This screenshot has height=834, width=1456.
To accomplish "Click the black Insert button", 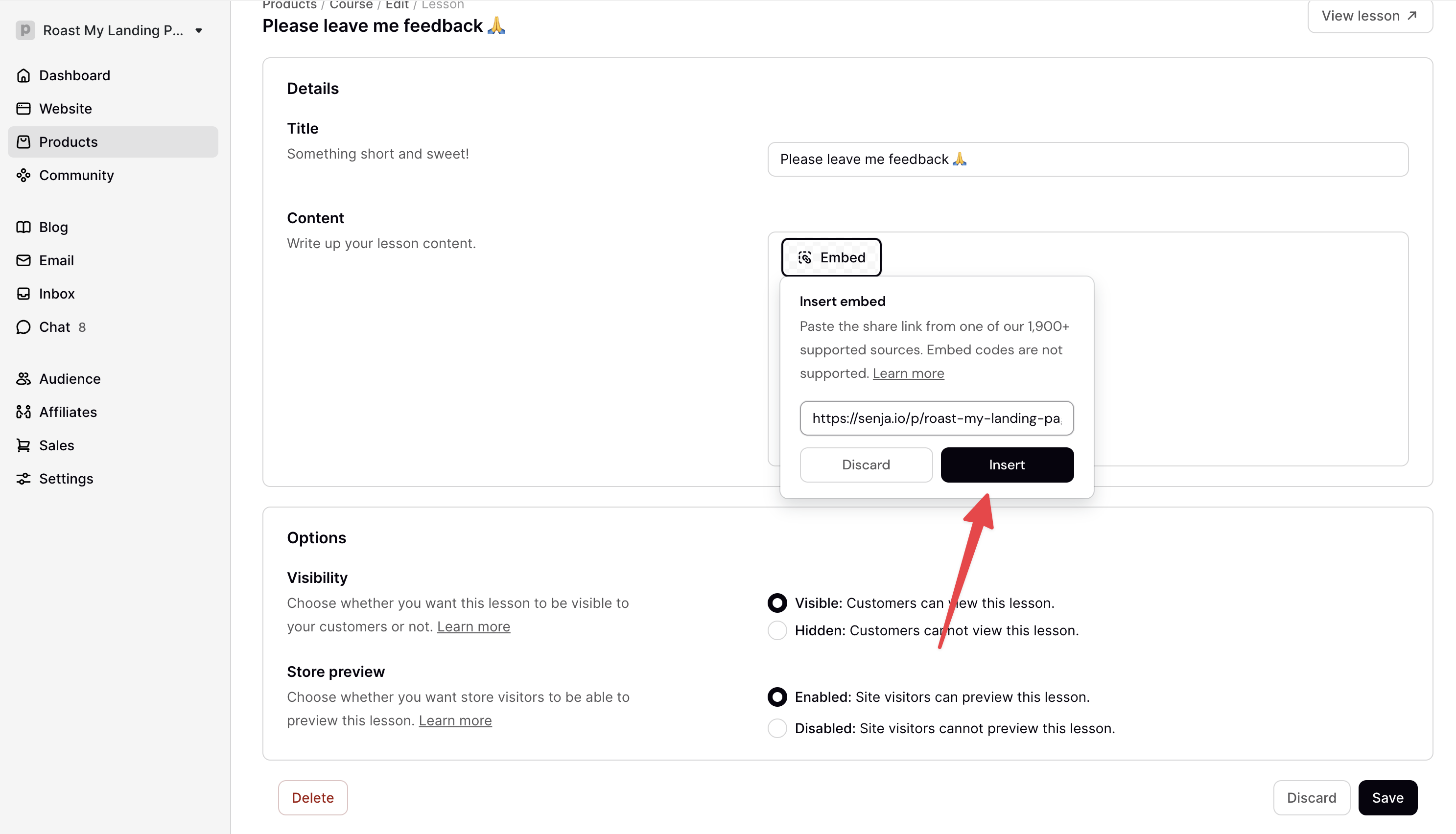I will 1007,465.
